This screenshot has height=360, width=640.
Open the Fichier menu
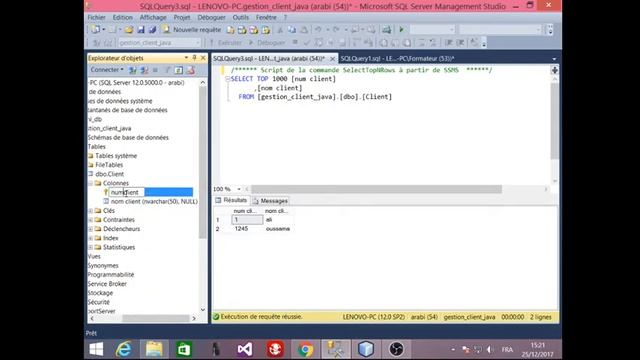96,18
